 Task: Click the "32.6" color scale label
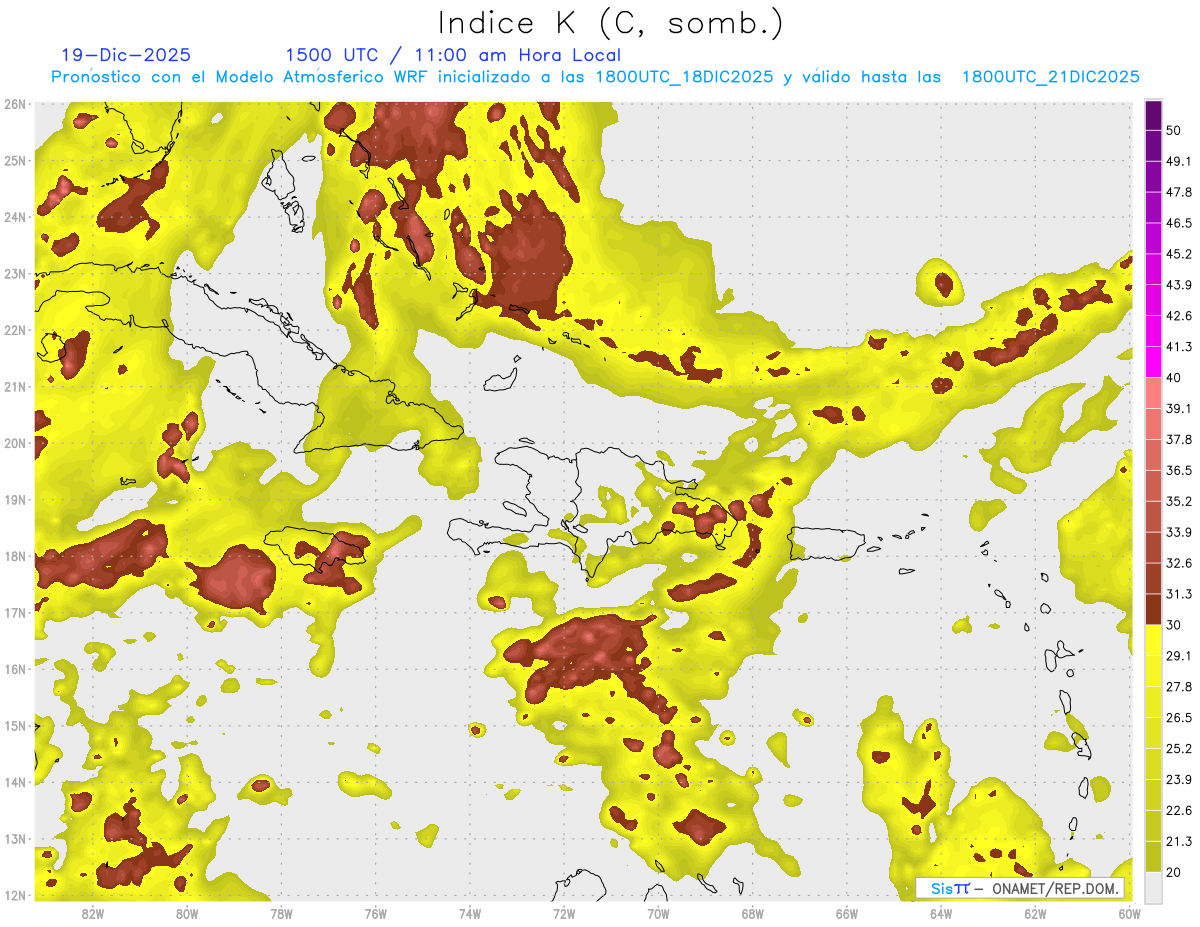coord(1178,563)
